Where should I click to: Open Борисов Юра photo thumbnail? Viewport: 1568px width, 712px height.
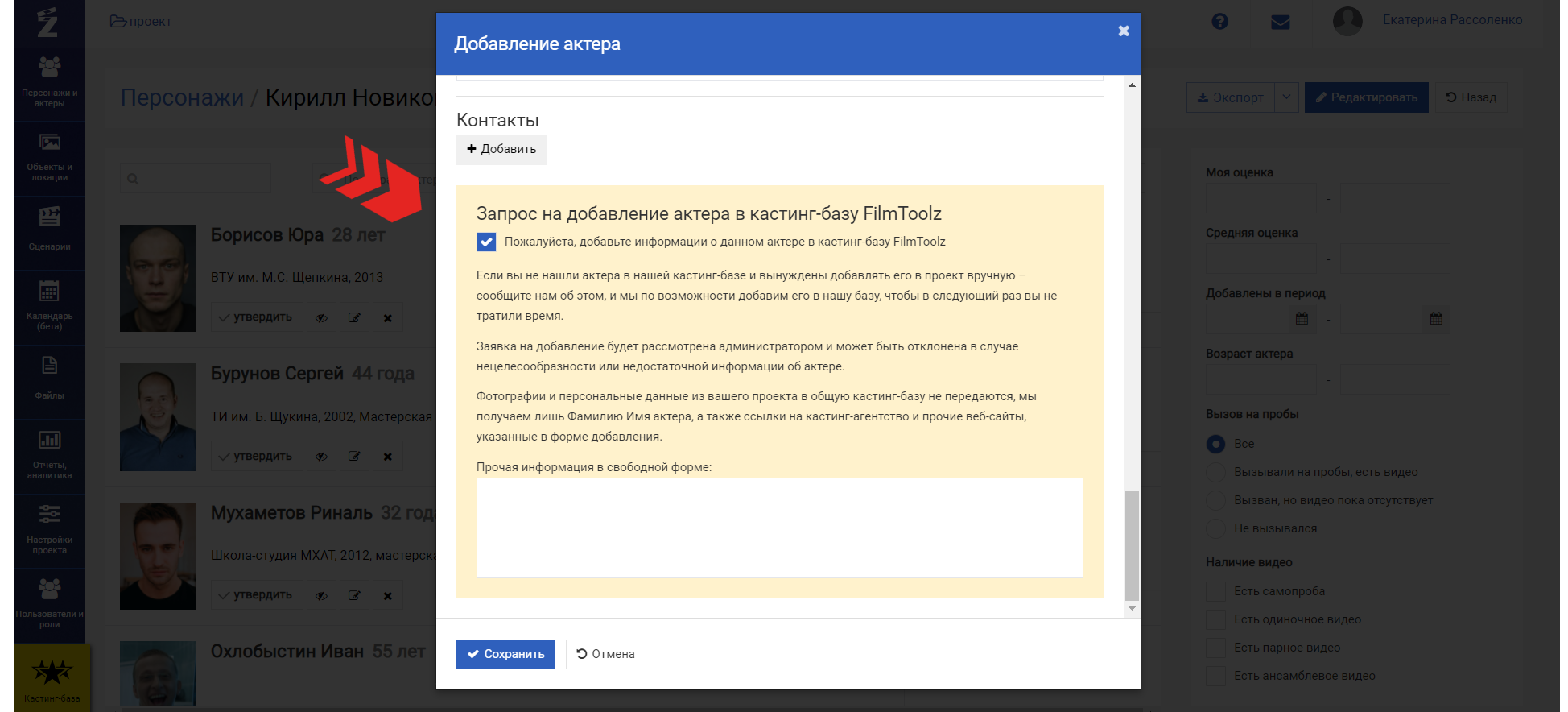click(158, 278)
